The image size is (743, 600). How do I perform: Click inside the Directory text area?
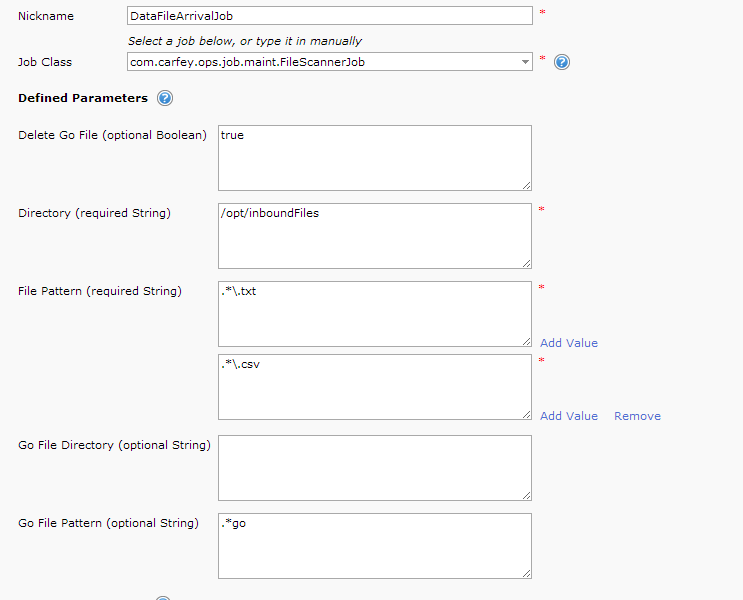point(374,235)
